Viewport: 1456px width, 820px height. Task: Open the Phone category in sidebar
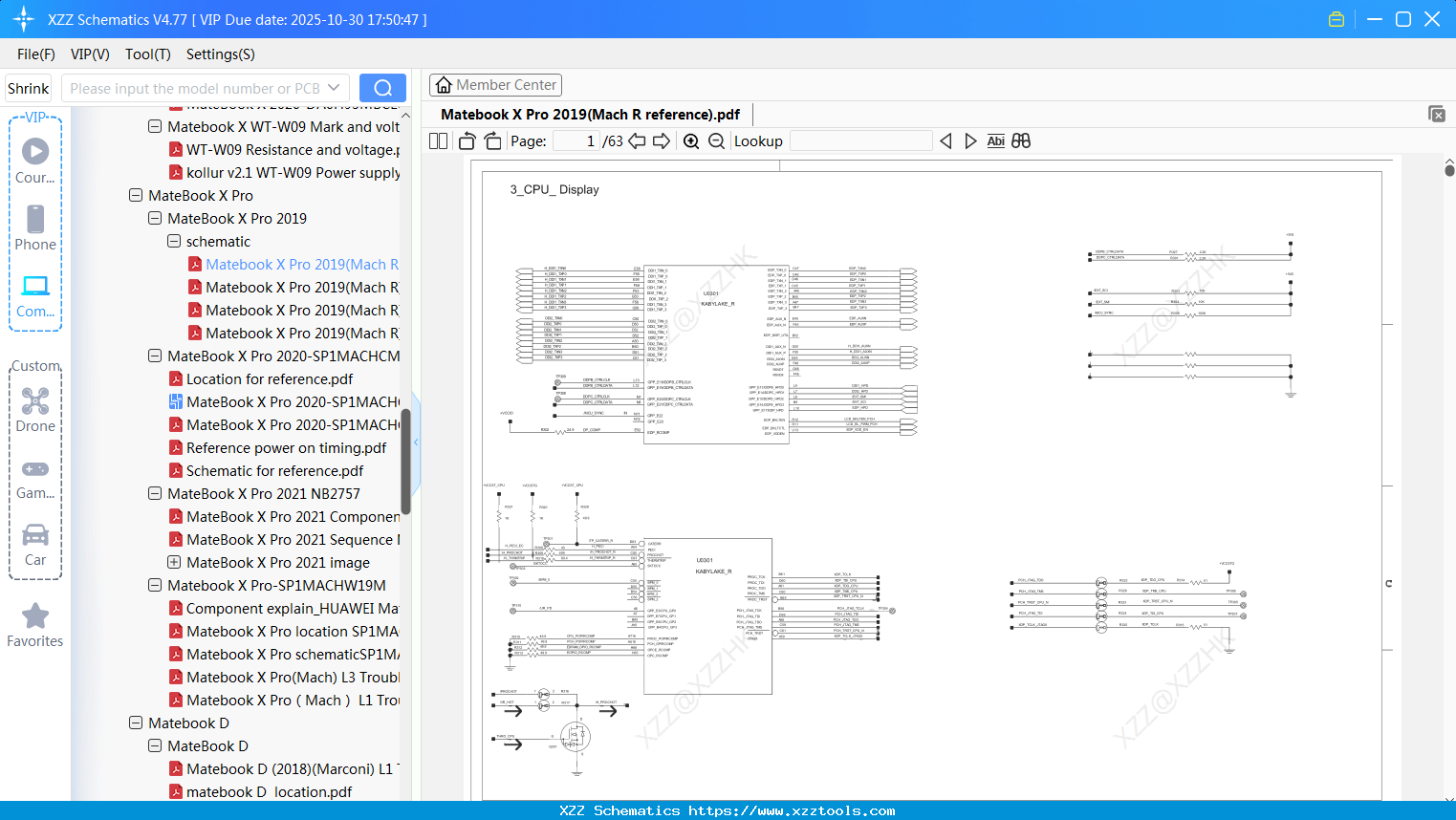tap(35, 227)
